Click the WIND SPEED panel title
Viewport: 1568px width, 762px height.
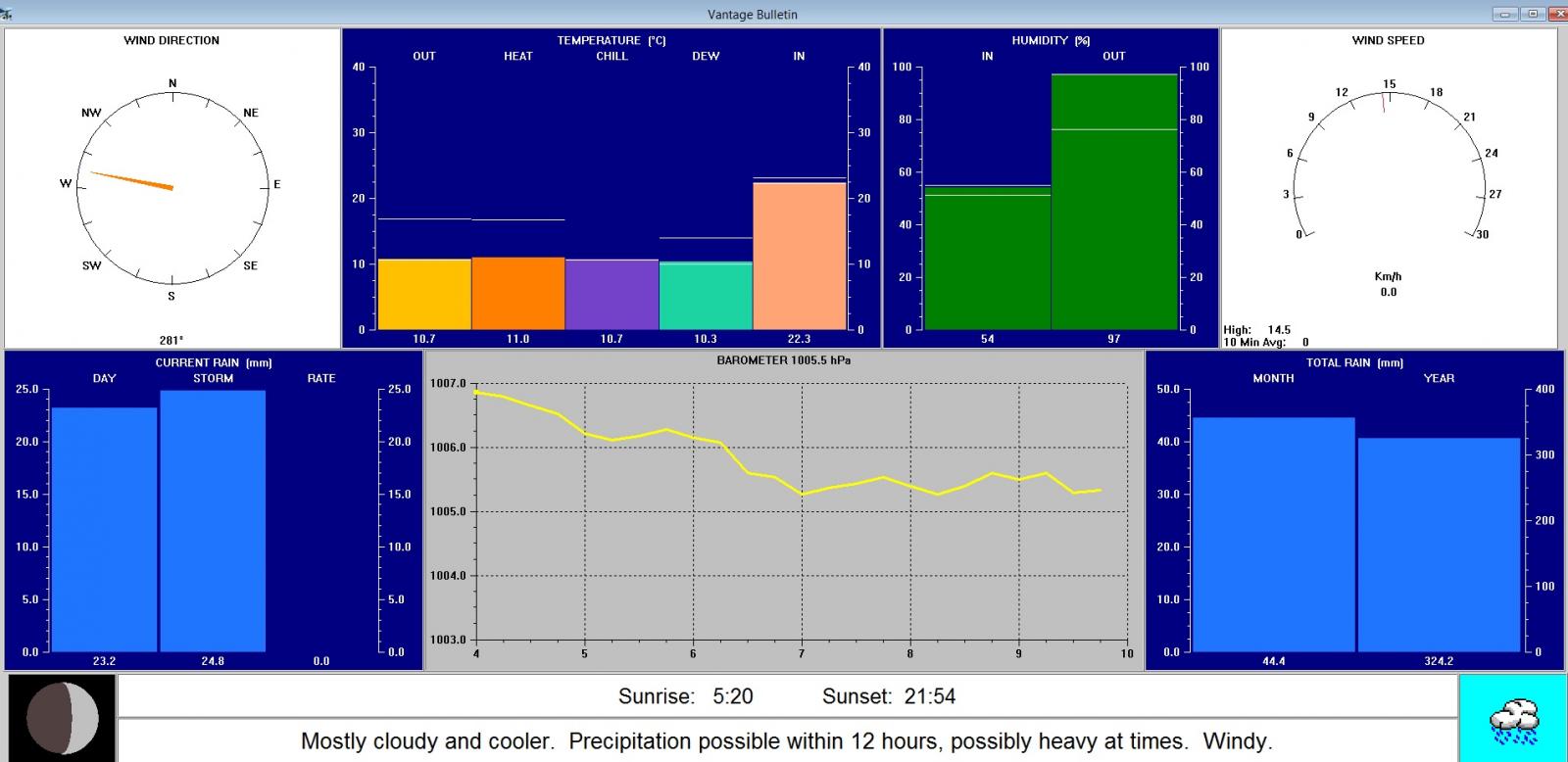click(x=1389, y=40)
